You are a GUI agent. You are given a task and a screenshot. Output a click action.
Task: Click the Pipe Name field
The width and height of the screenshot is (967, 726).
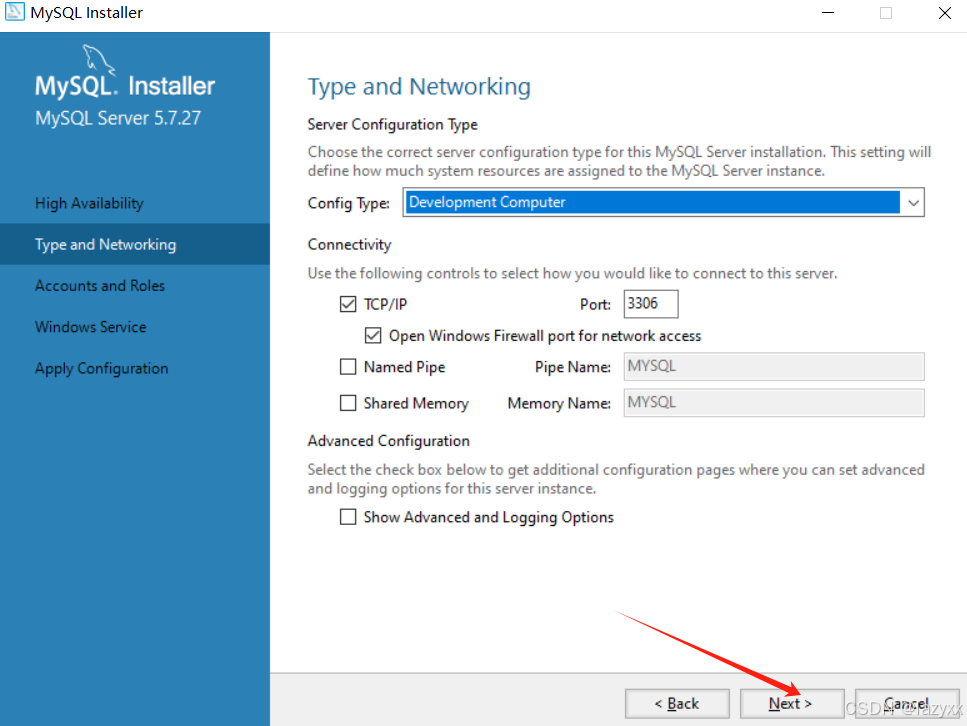click(774, 366)
